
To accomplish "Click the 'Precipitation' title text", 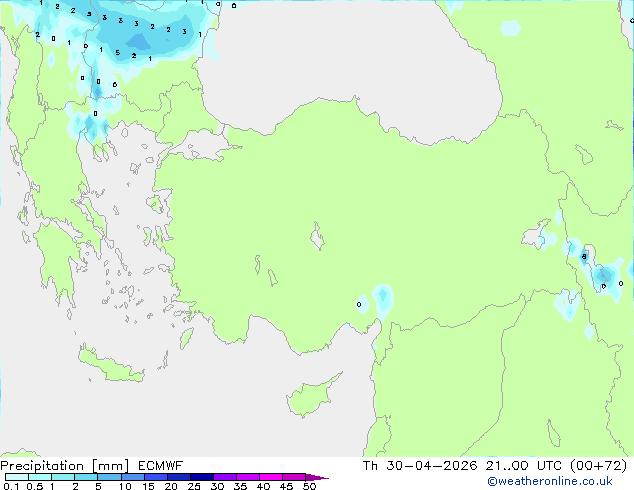I will [x=42, y=466].
